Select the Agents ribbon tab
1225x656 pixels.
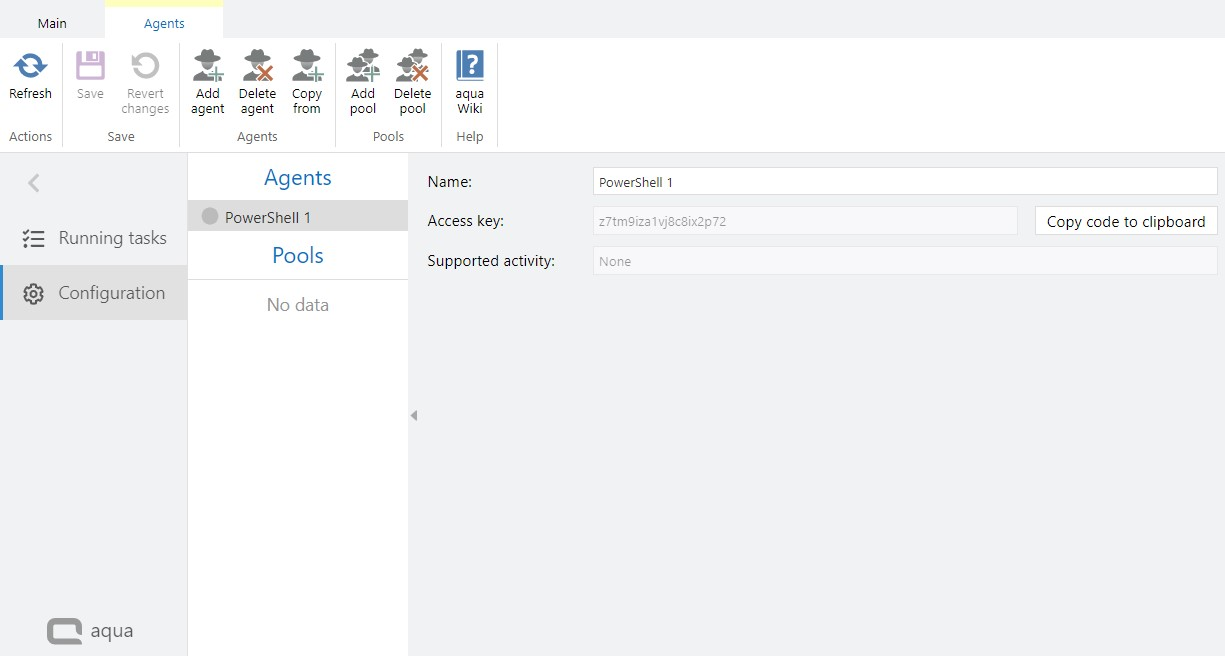click(164, 23)
